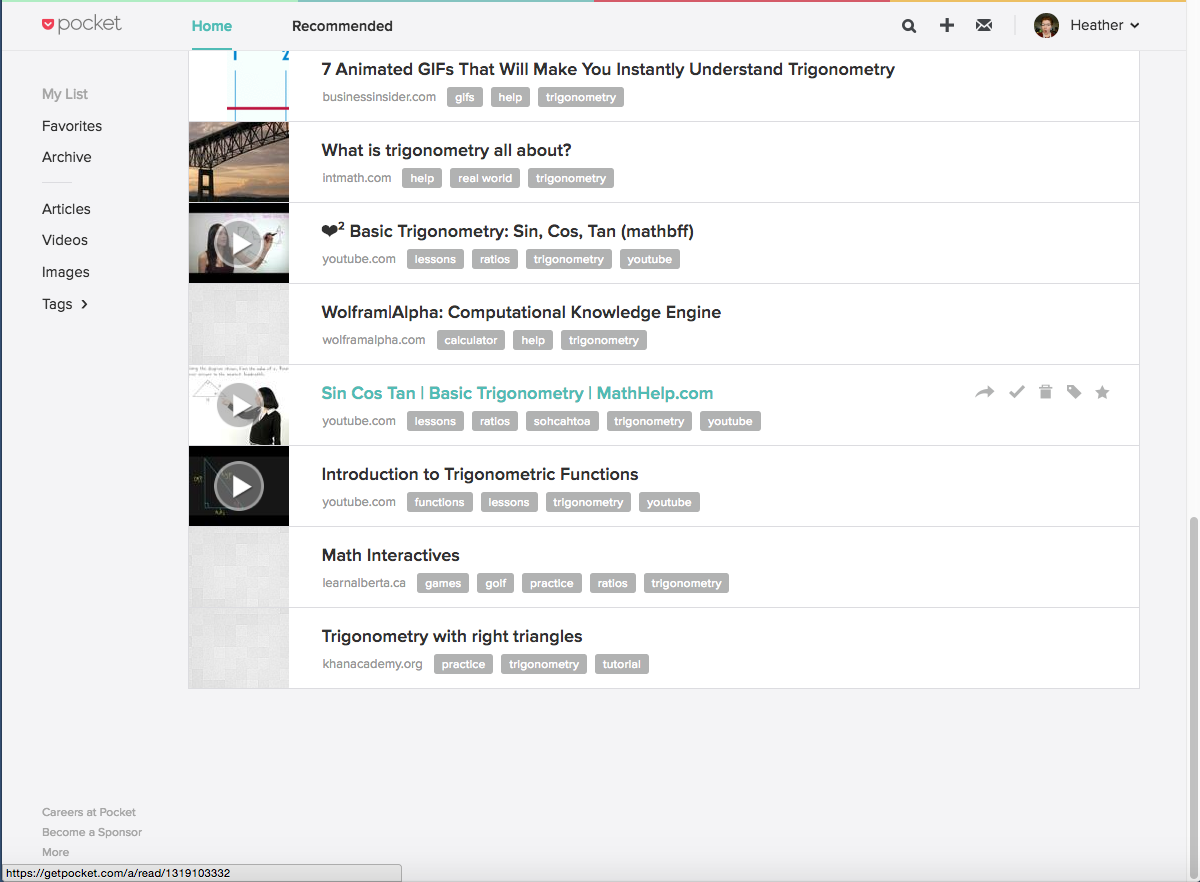1200x882 pixels.
Task: Filter by Images in sidebar
Action: 66,272
